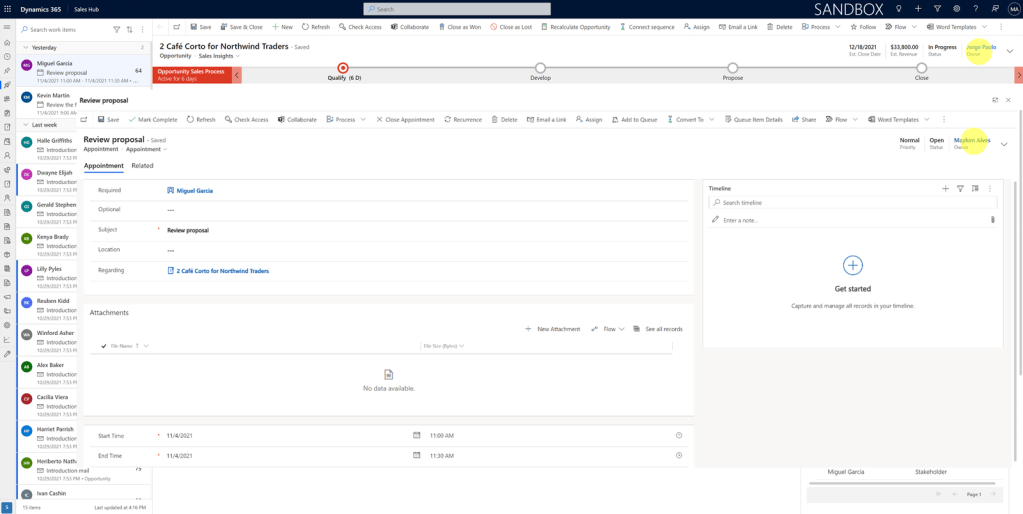
Task: Click the Add to Queue command
Action: pyautogui.click(x=634, y=119)
